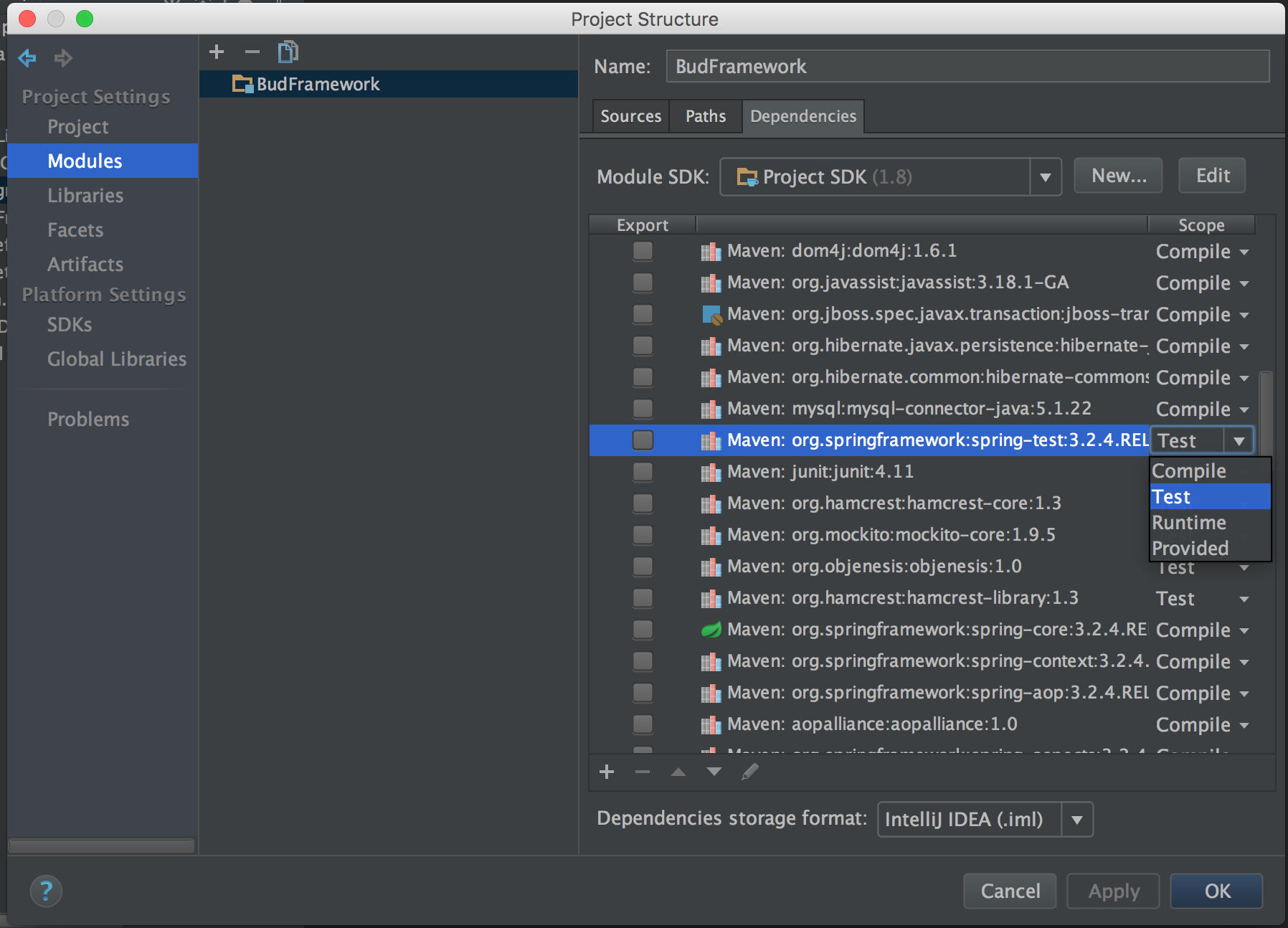Click the sidebar horizontal scrollbar
The image size is (1288, 928).
click(x=101, y=846)
